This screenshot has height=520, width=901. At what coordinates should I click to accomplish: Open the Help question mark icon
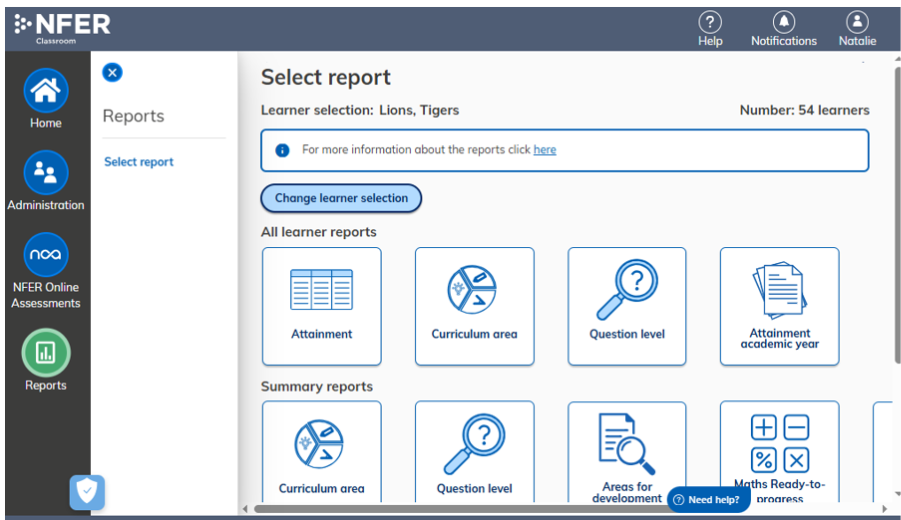pos(710,22)
